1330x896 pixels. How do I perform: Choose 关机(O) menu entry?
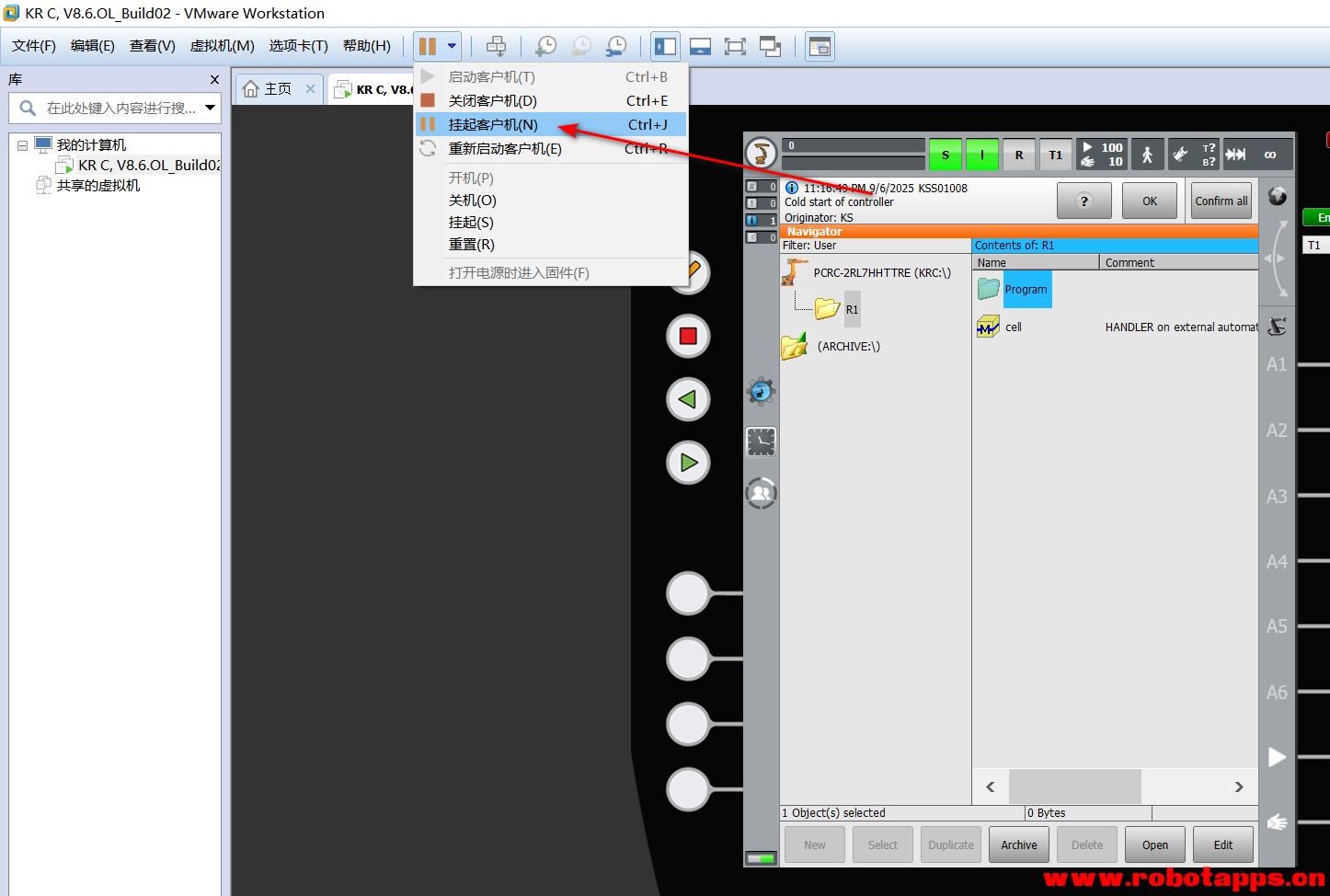click(551, 200)
